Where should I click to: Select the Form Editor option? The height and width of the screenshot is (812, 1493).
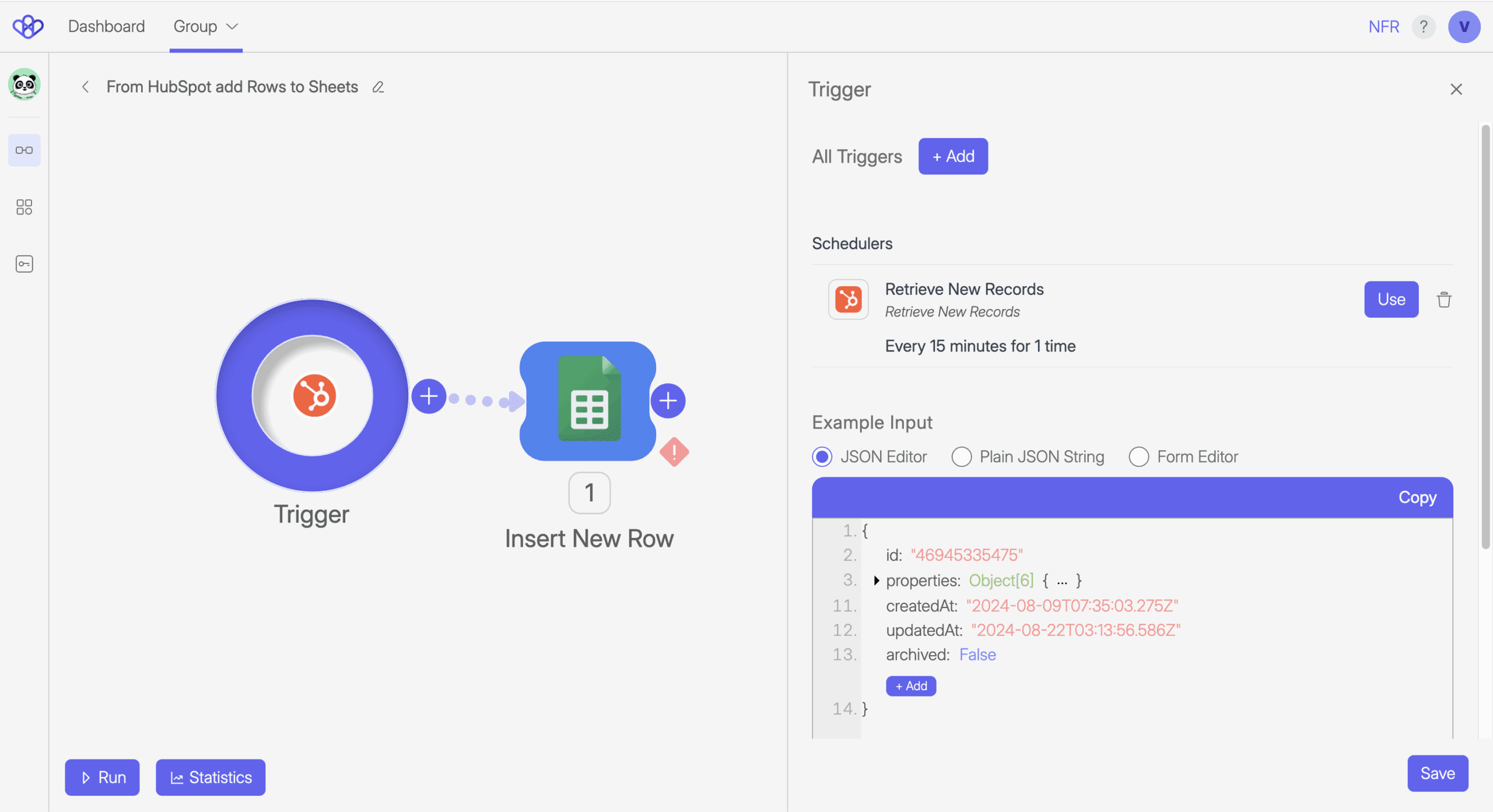click(x=1139, y=456)
